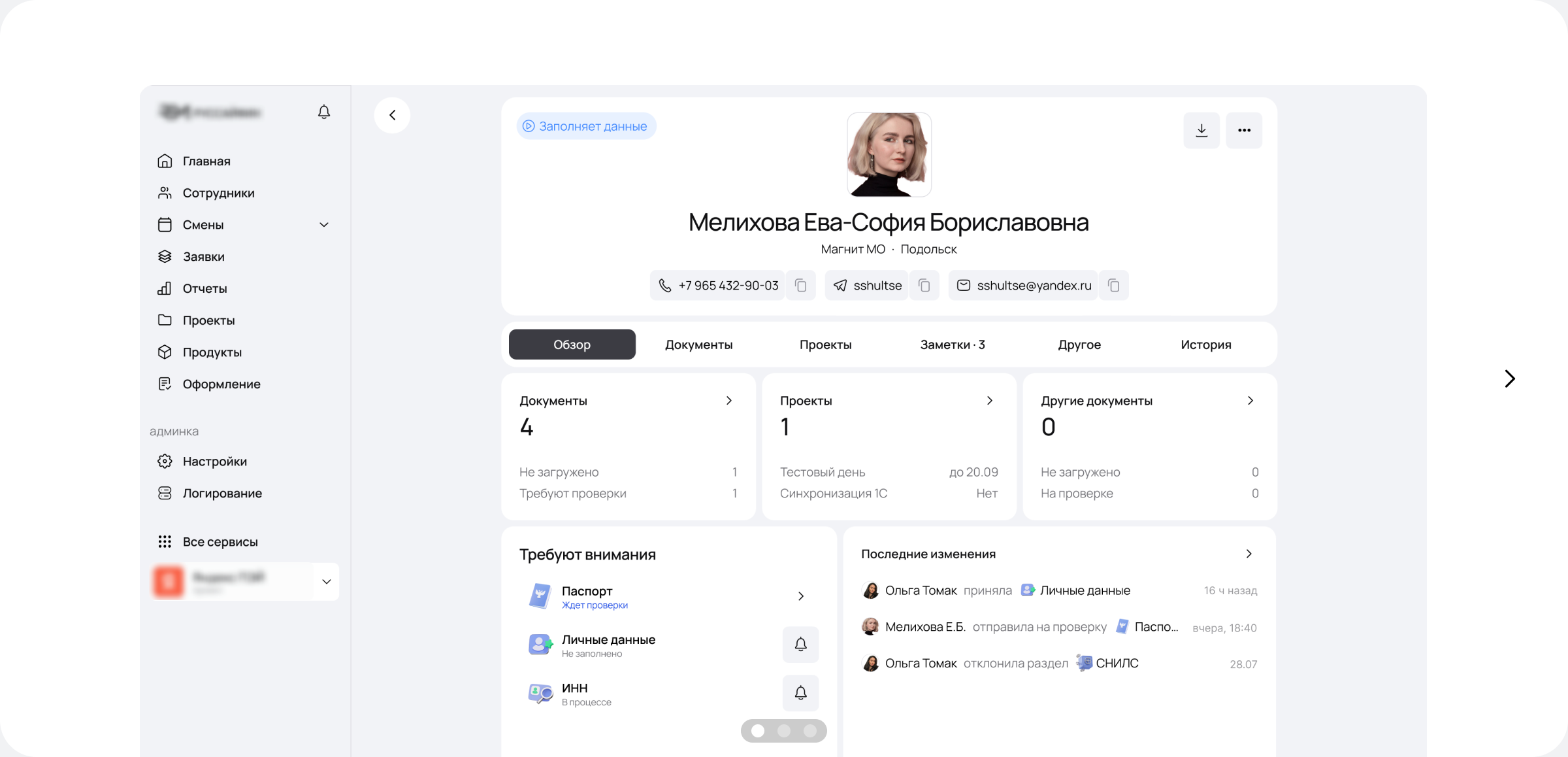1568x757 pixels.
Task: Open notifications bell in sidebar header
Action: 324,112
